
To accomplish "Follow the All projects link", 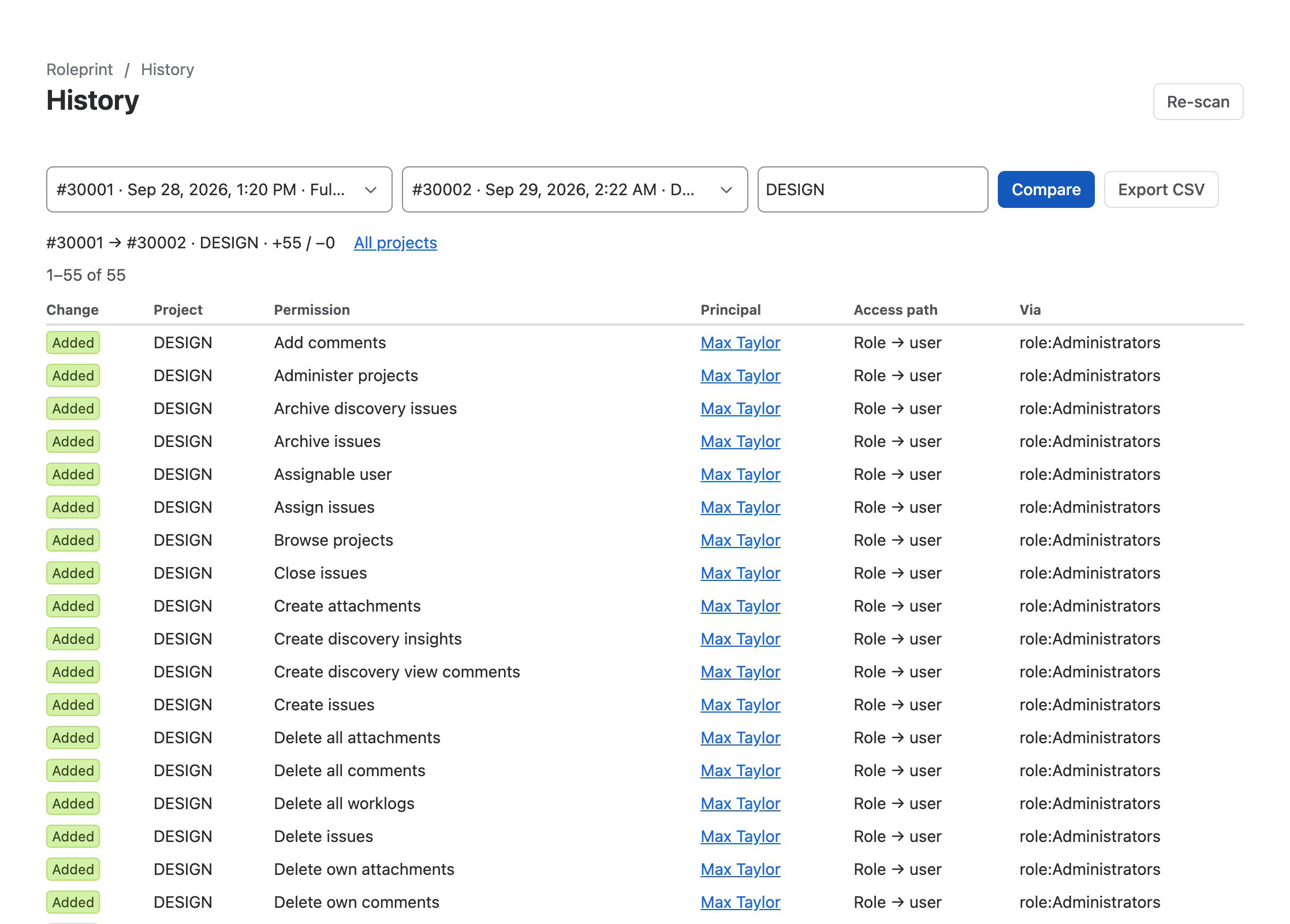I will click(x=395, y=243).
